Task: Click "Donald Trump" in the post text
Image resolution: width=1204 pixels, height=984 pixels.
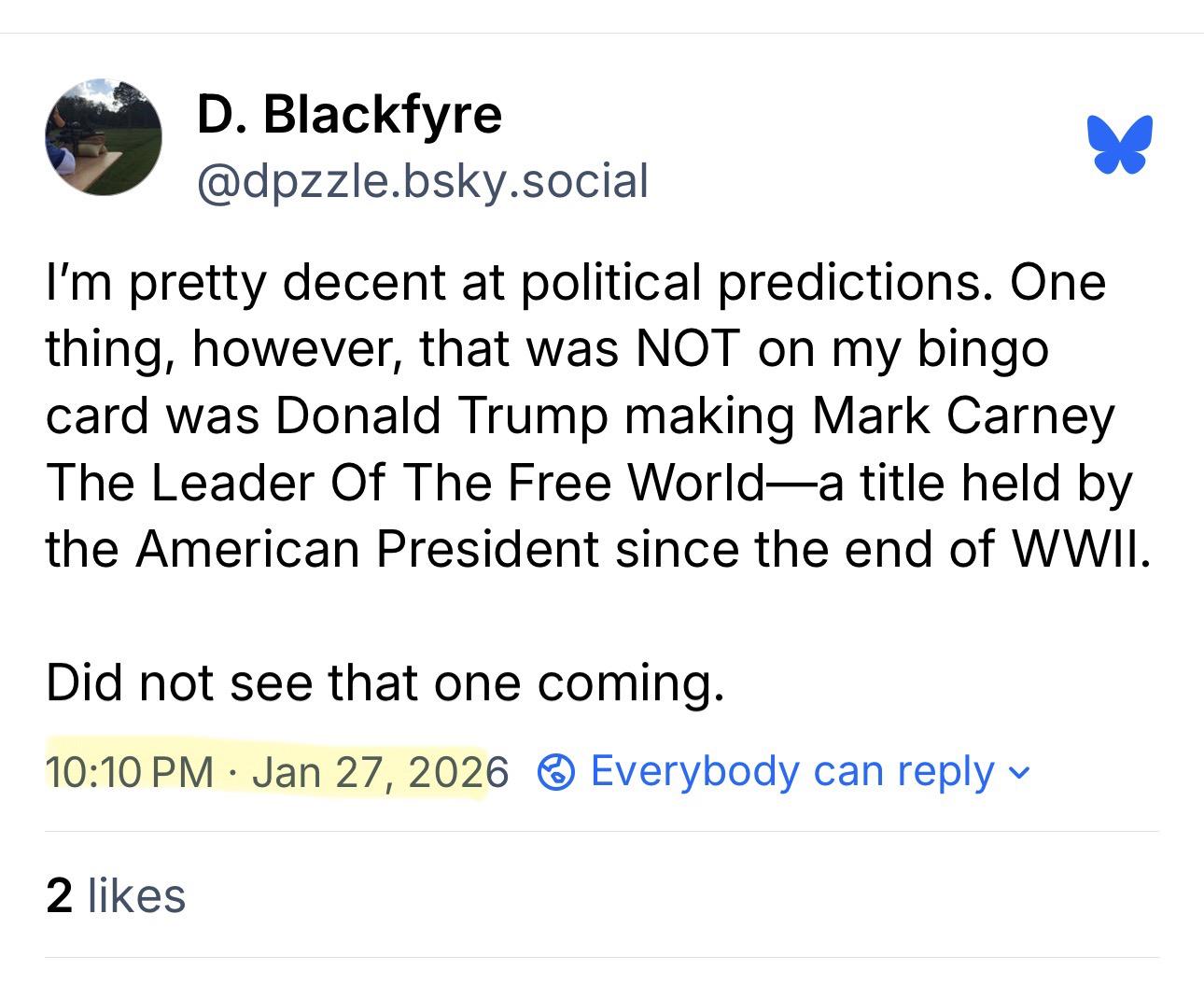Action: [441, 415]
